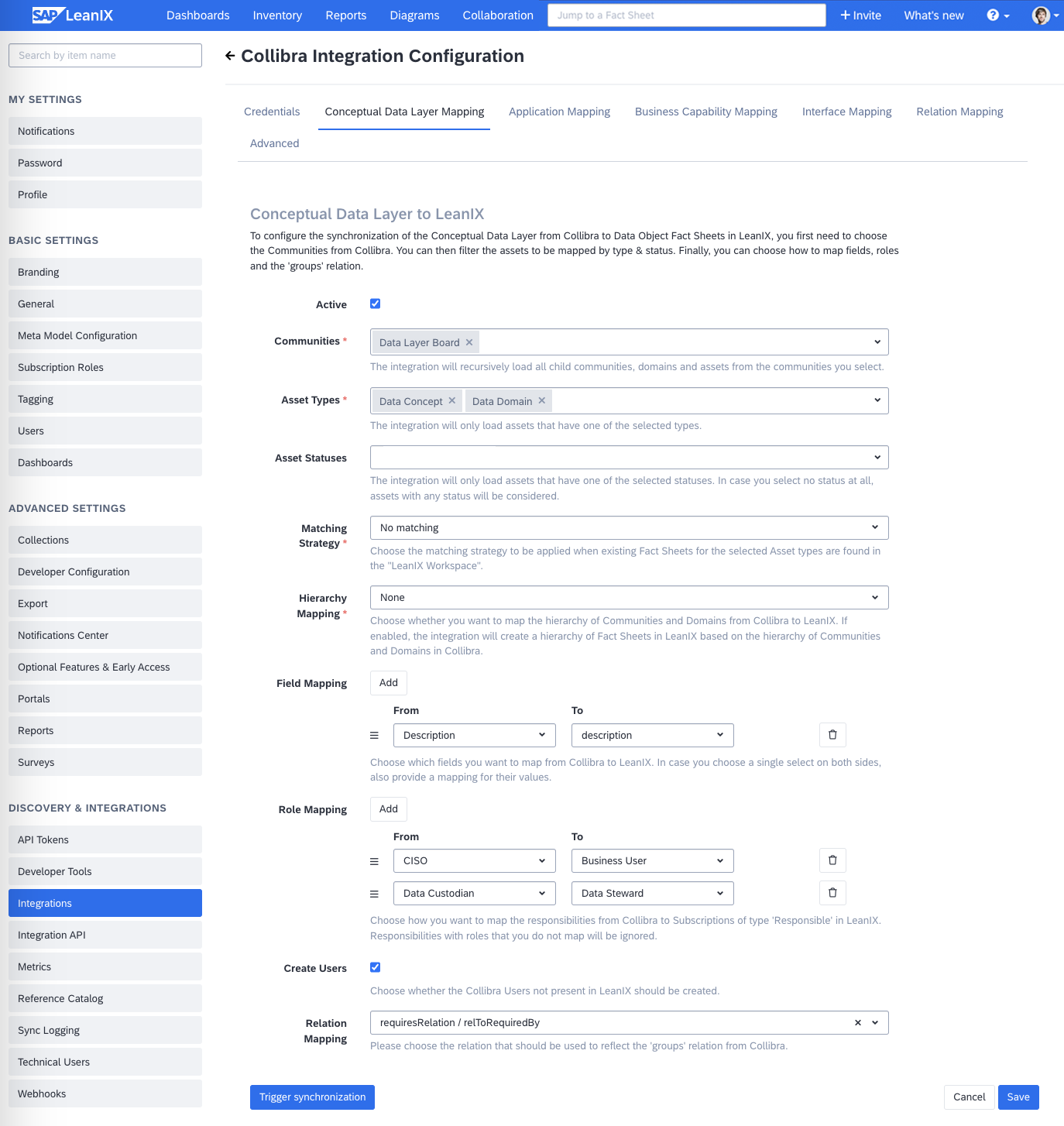Go back using the arrow beside Collibra Integration Configuration
Image resolution: width=1064 pixels, height=1126 pixels.
[x=230, y=56]
